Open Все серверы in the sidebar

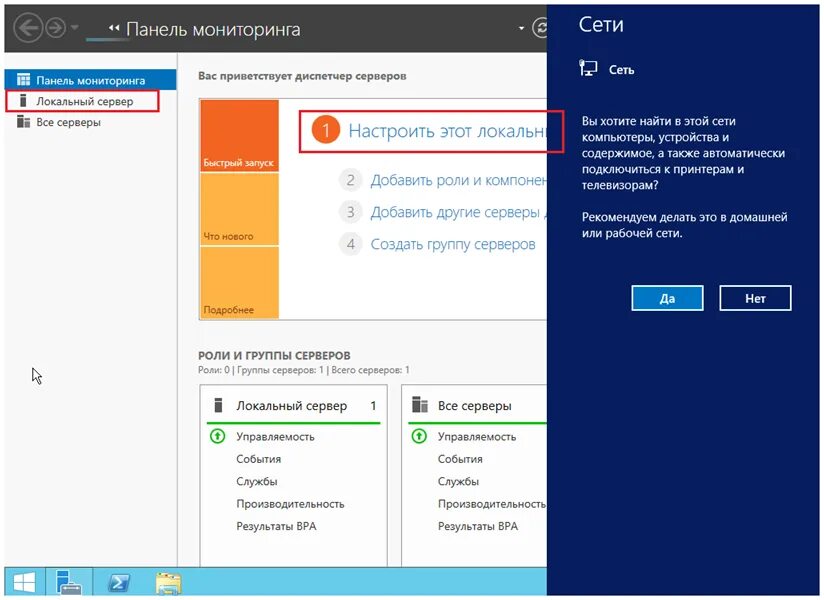(x=68, y=122)
